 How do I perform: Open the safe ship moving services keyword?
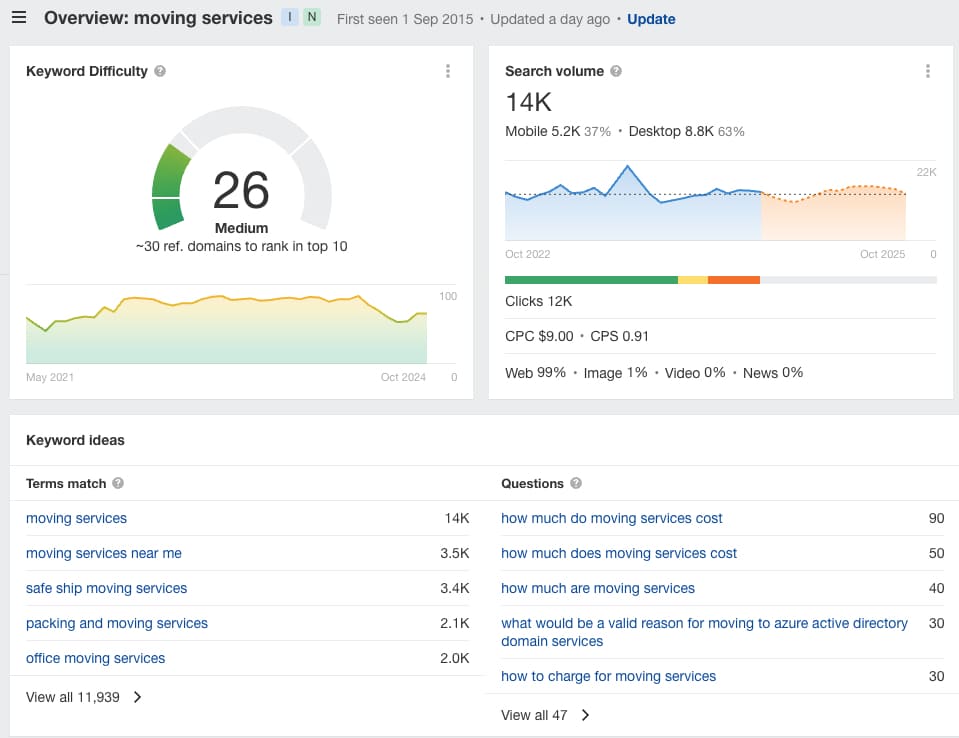click(106, 588)
